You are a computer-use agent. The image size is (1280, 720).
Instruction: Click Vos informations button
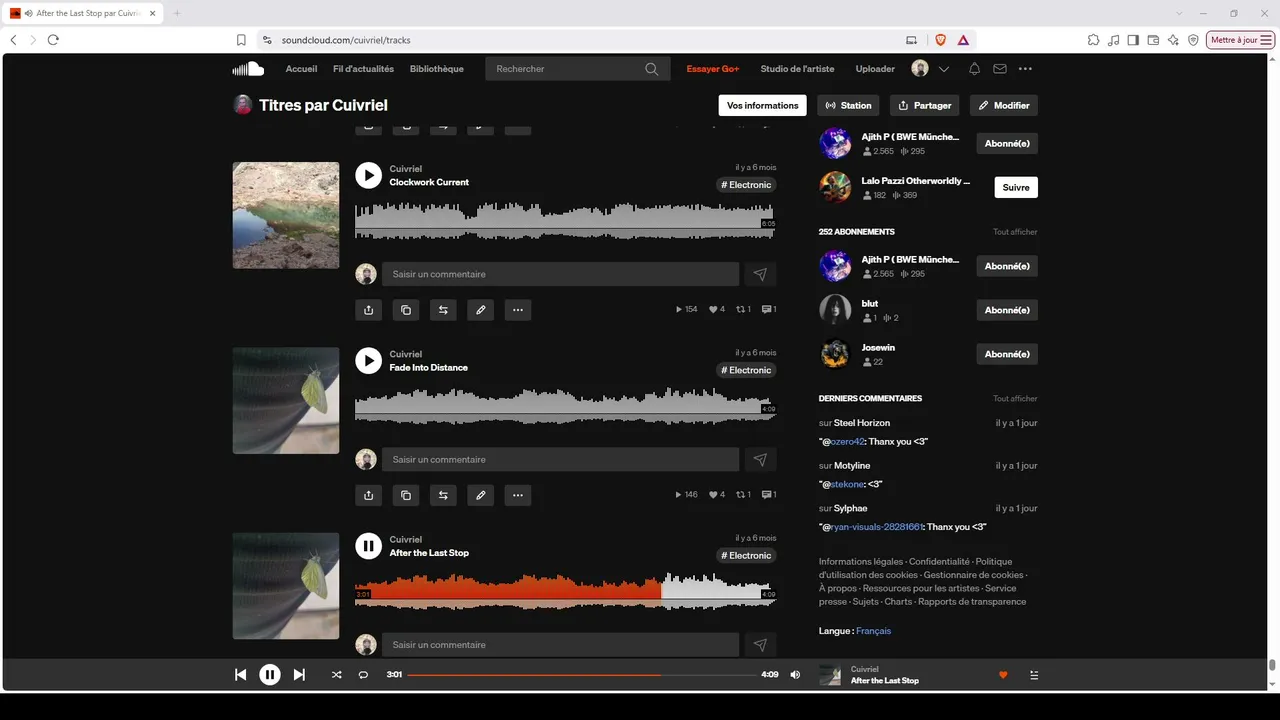click(x=763, y=105)
